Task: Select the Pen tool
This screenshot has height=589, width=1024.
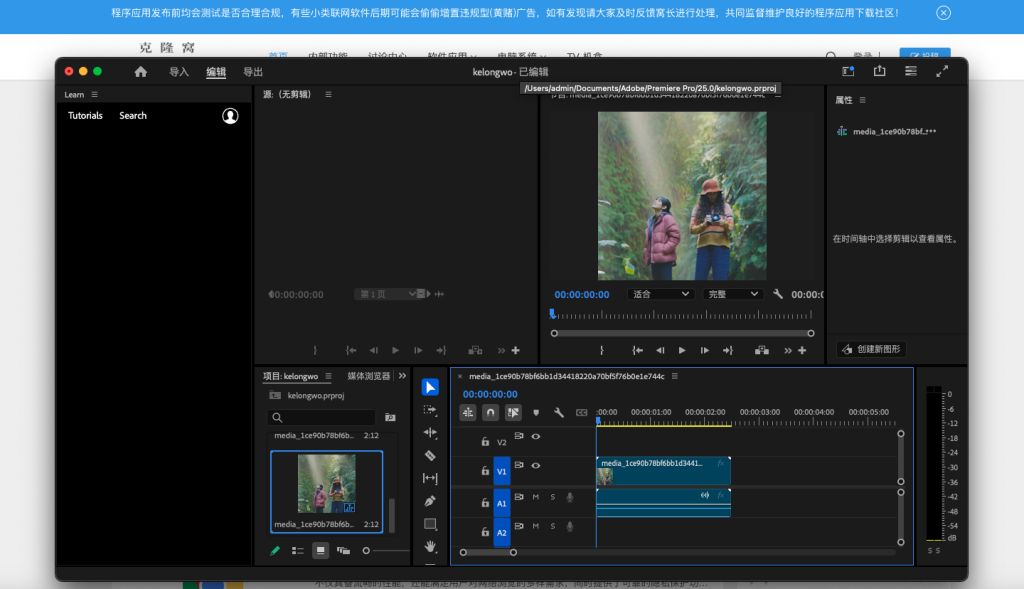Action: [x=430, y=501]
